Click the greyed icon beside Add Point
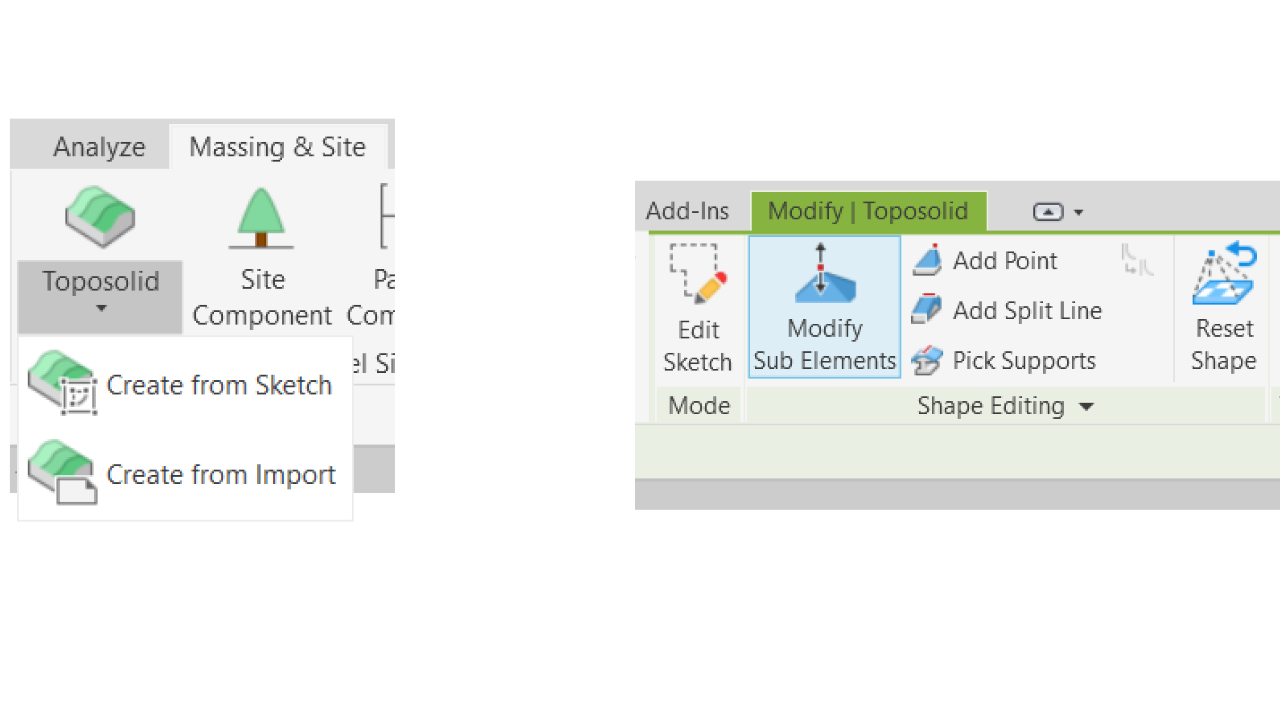Viewport: 1280px width, 720px height. click(1138, 260)
